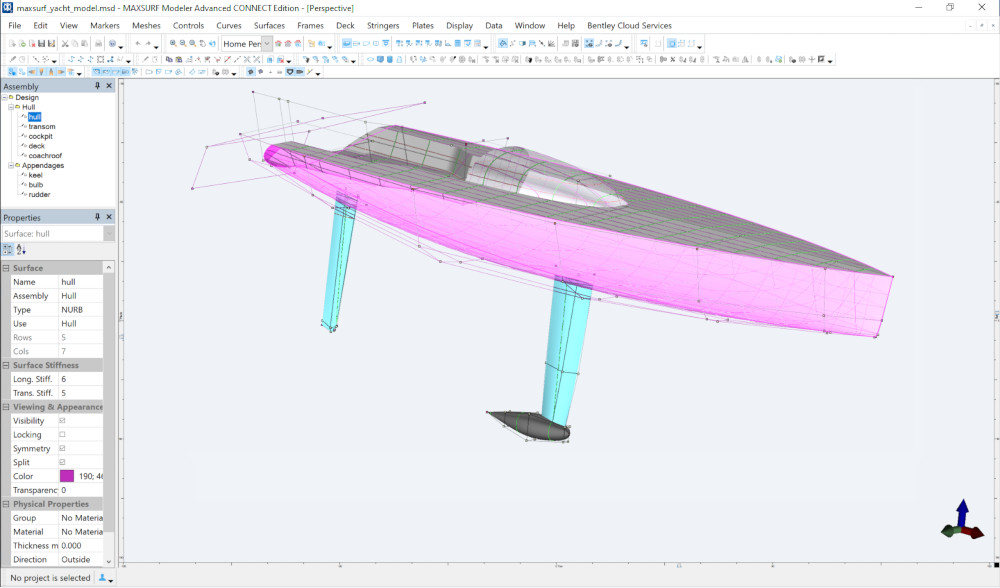Open the Surfaces menu
Viewport: 1000px width, 588px height.
[269, 25]
